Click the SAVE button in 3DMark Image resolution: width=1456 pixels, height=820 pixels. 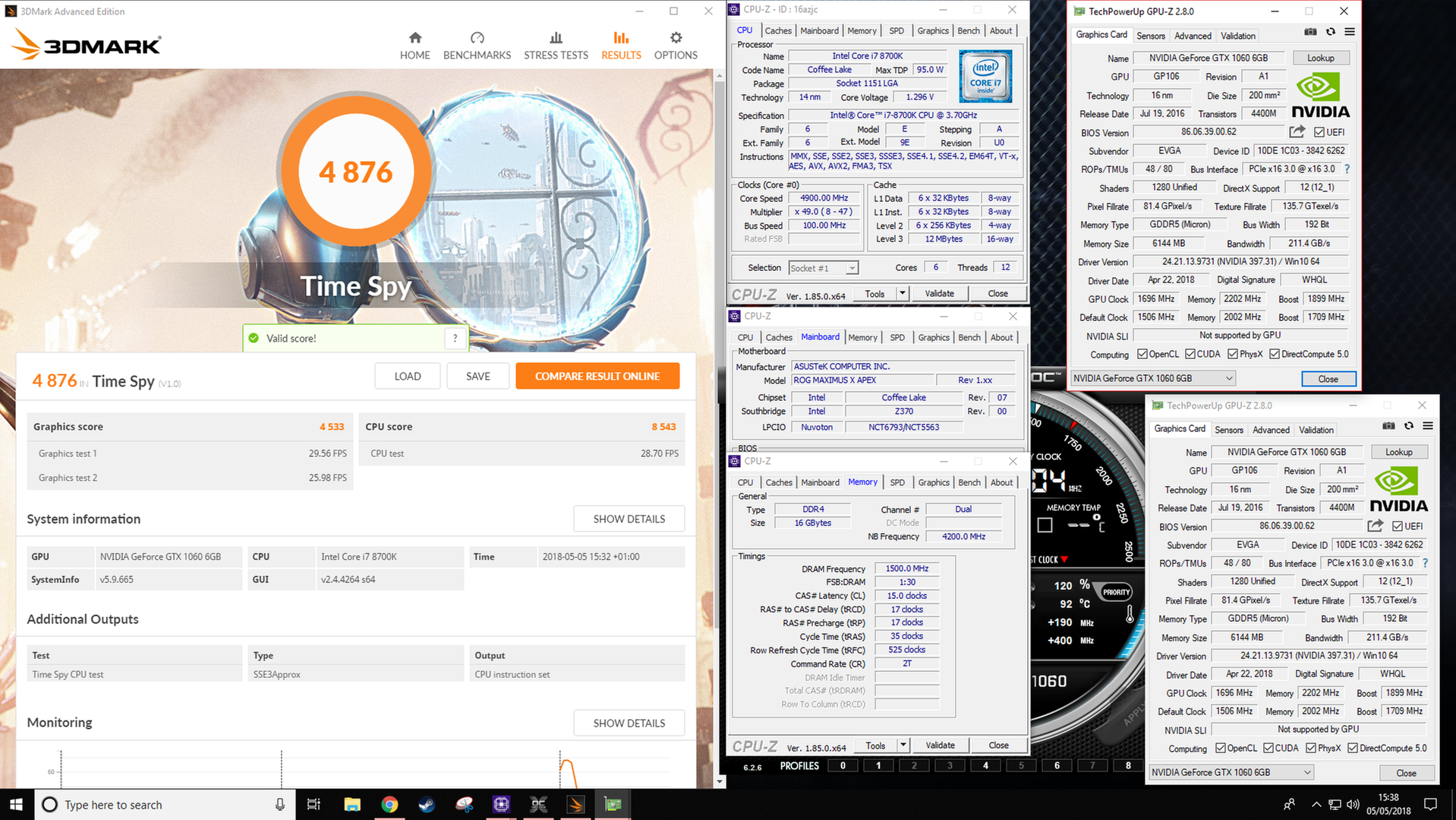tap(477, 377)
